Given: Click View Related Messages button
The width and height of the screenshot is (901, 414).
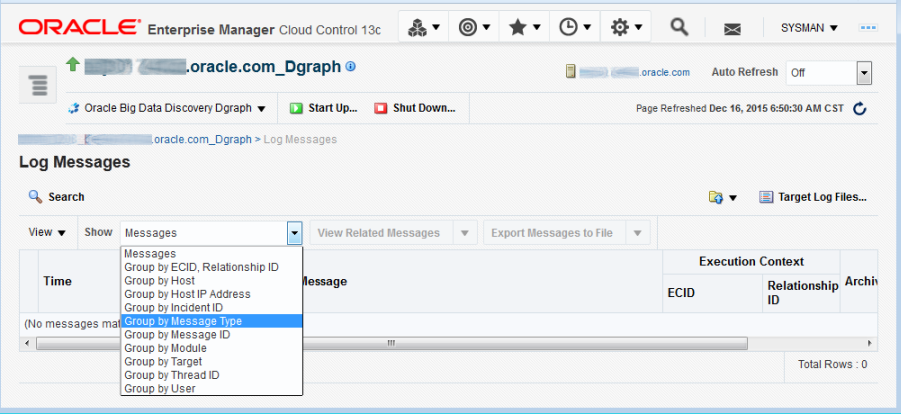Looking at the screenshot, I should pyautogui.click(x=382, y=233).
